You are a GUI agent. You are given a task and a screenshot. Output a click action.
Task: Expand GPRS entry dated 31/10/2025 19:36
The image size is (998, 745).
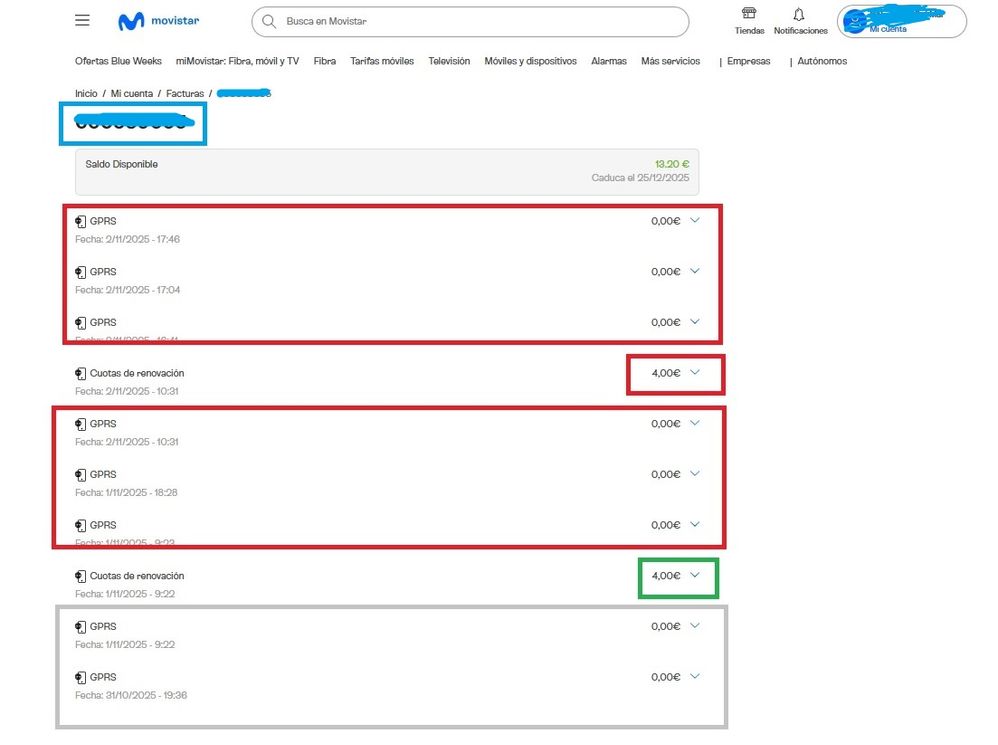695,676
